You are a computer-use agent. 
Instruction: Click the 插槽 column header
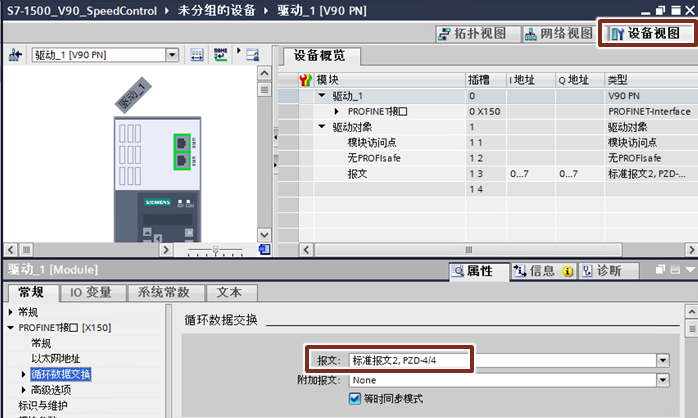pyautogui.click(x=486, y=80)
